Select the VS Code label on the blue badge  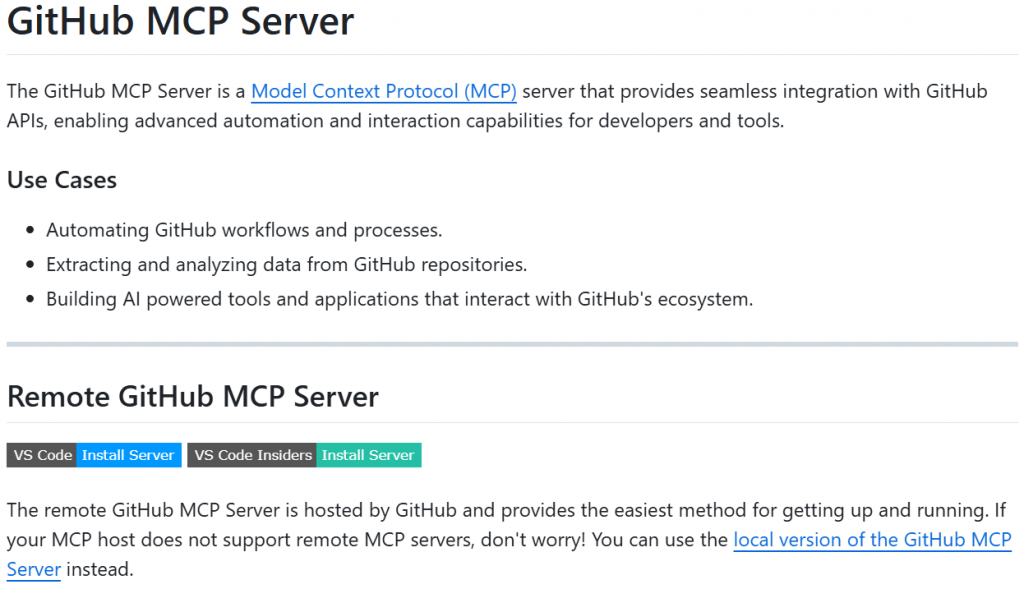click(x=41, y=455)
